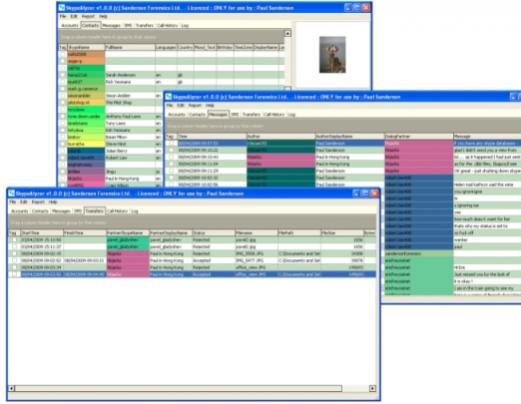Close the Transfers window
This screenshot has width=521, height=404.
click(374, 193)
